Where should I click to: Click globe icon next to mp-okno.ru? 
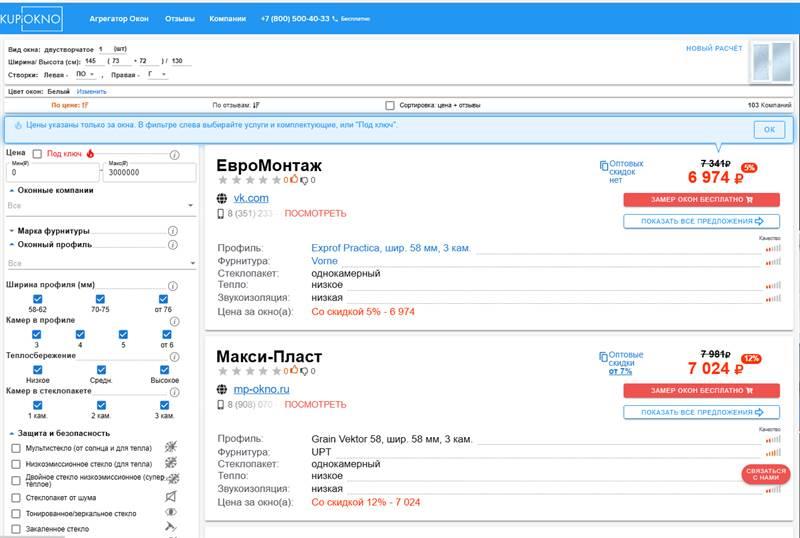[222, 389]
